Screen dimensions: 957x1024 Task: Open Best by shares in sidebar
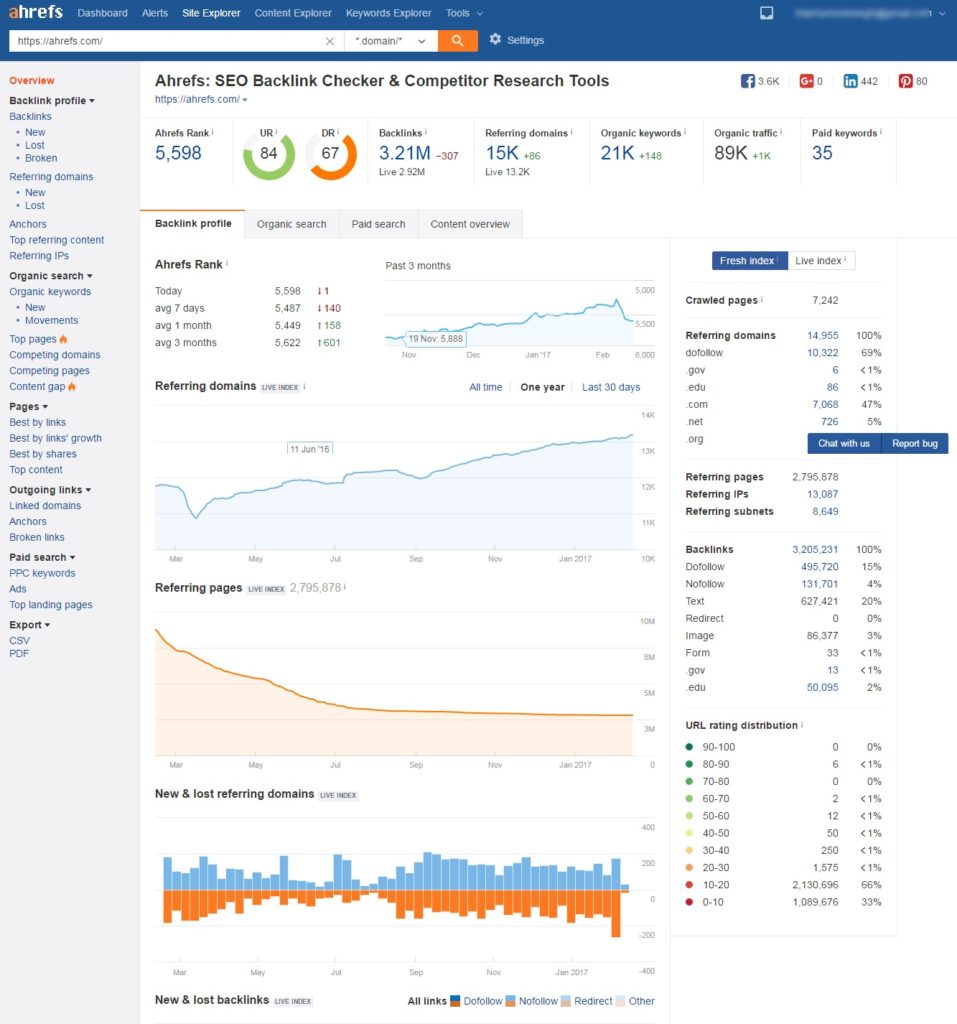(x=43, y=454)
